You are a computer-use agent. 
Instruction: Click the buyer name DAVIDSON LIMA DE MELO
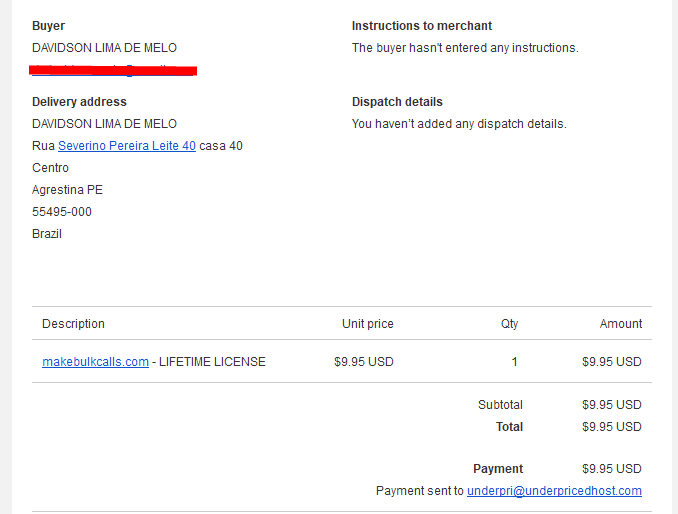pos(104,48)
